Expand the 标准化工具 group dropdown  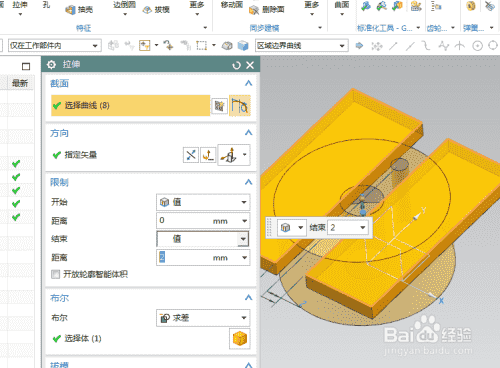tap(418, 28)
